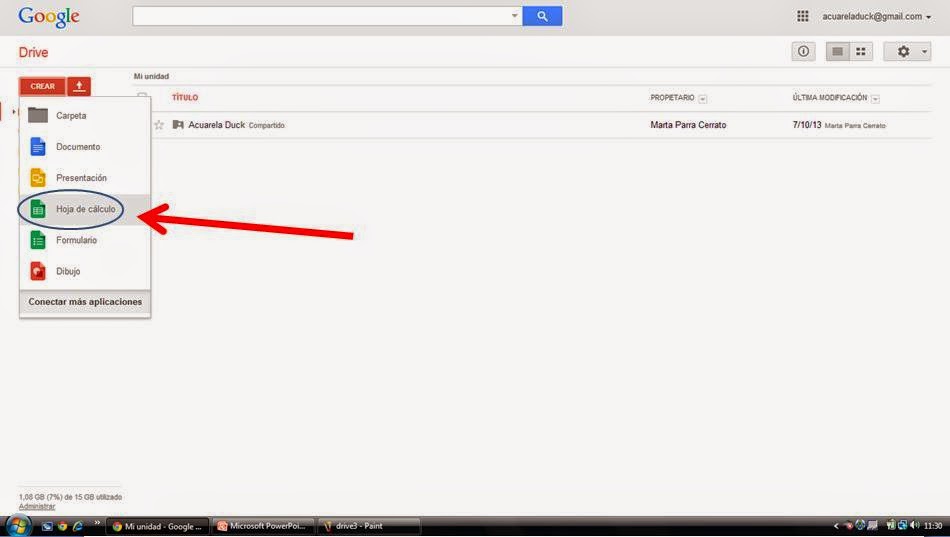
Task: Click the Administrar storage link
Action: (37, 506)
